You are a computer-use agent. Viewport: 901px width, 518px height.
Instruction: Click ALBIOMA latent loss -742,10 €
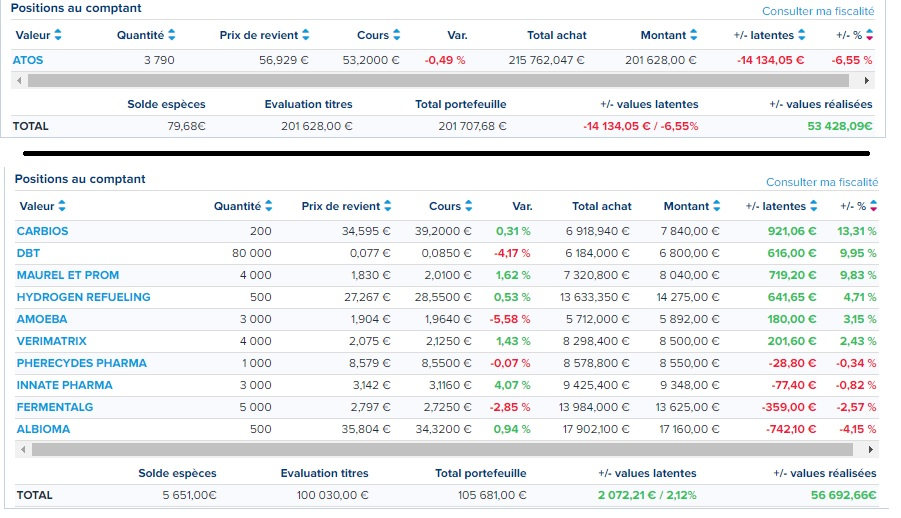[791, 429]
